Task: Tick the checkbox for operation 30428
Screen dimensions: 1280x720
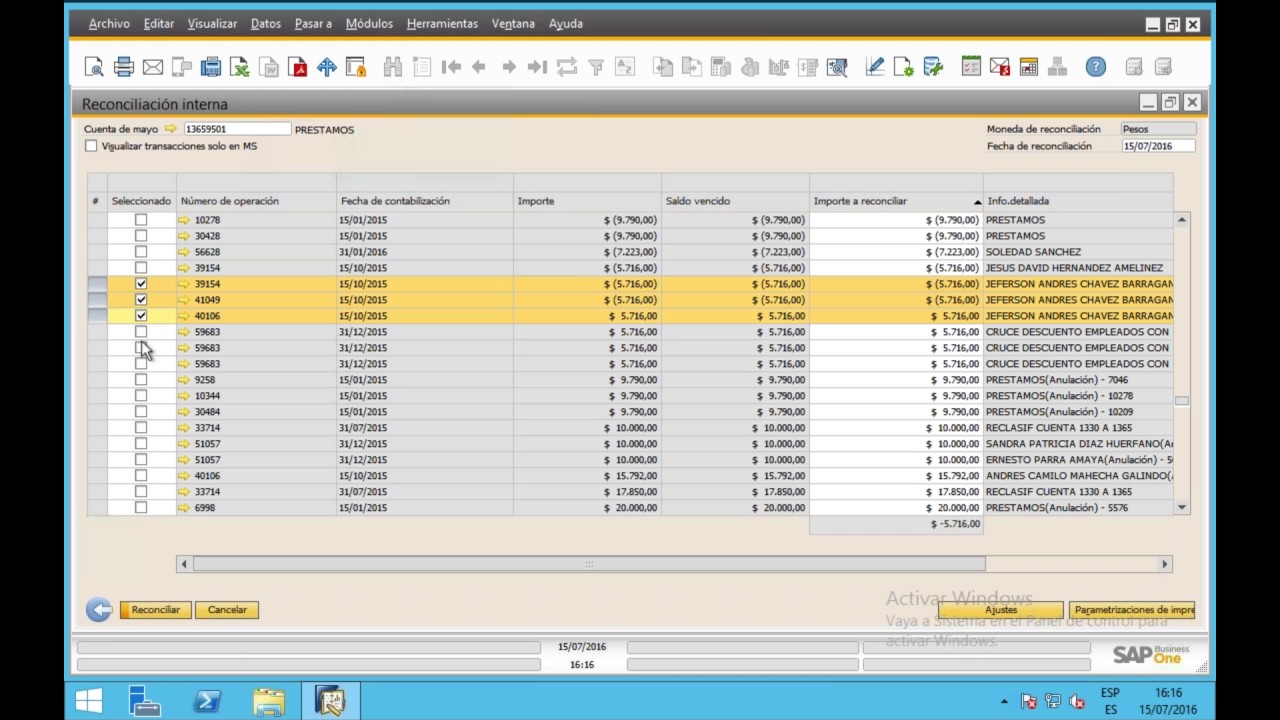Action: [141, 236]
